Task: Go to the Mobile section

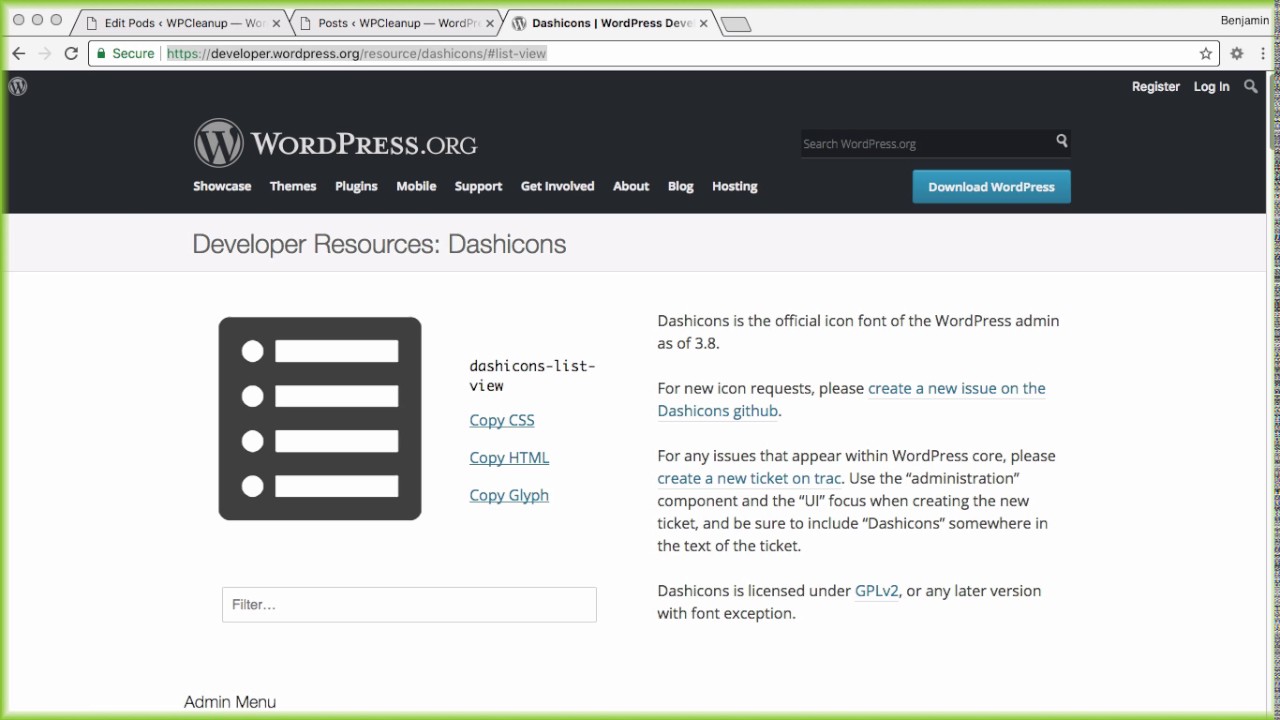Action: (x=416, y=187)
